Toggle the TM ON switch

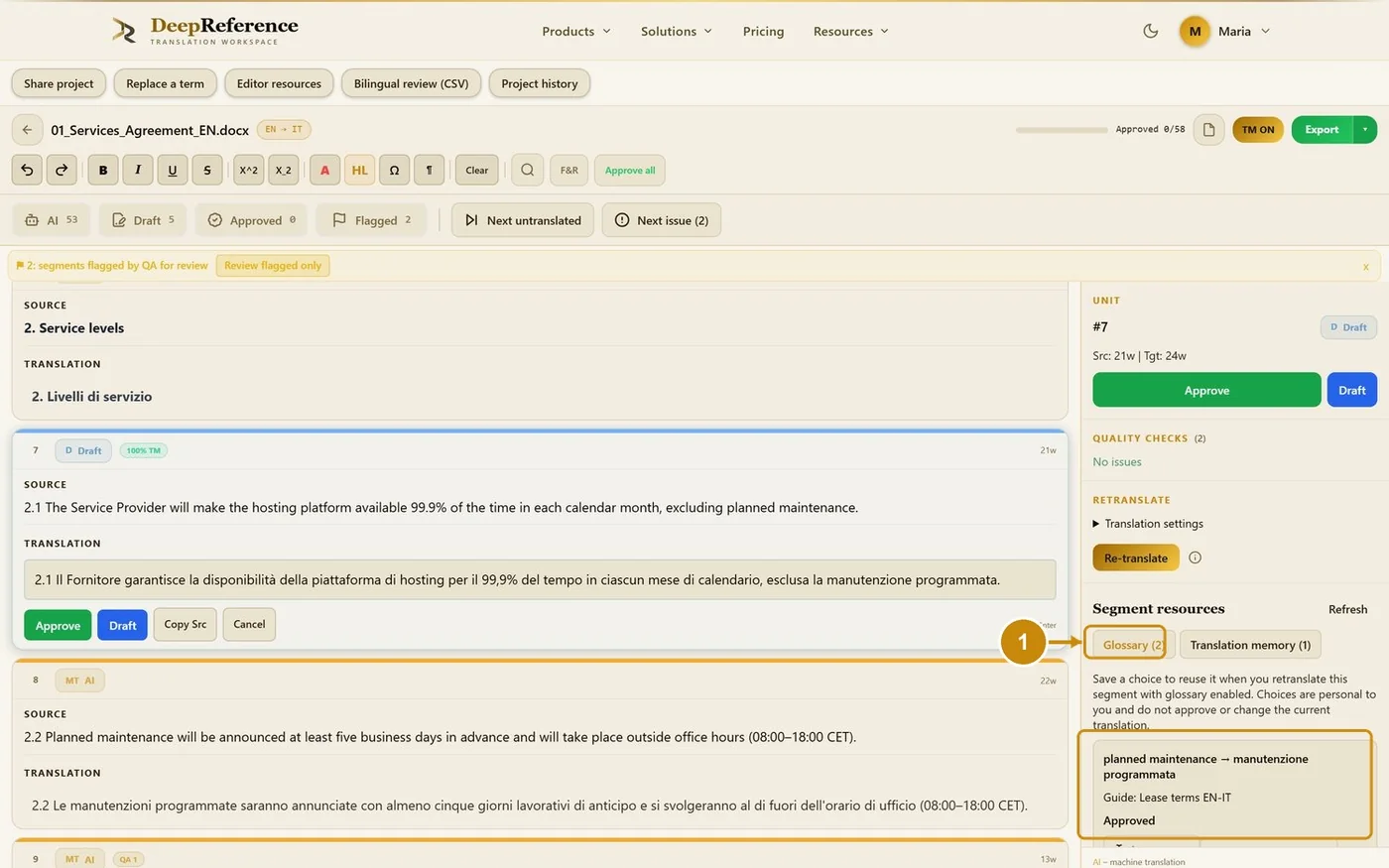(1258, 130)
